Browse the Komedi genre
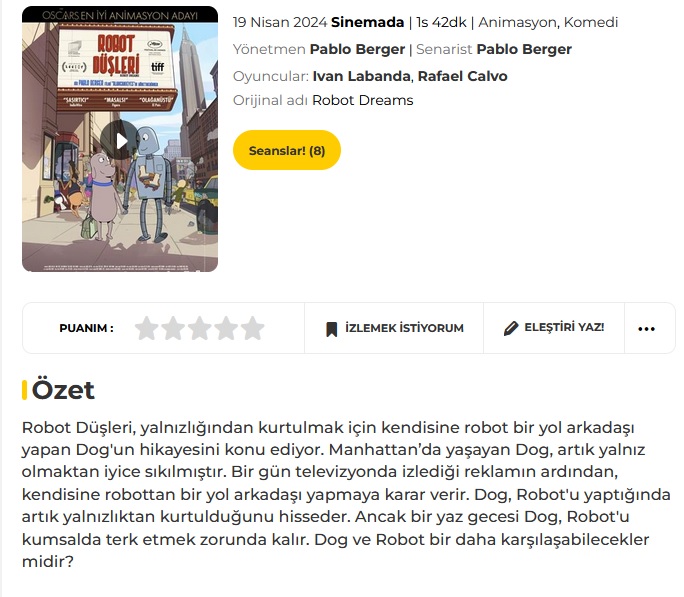The image size is (684, 597). click(591, 22)
